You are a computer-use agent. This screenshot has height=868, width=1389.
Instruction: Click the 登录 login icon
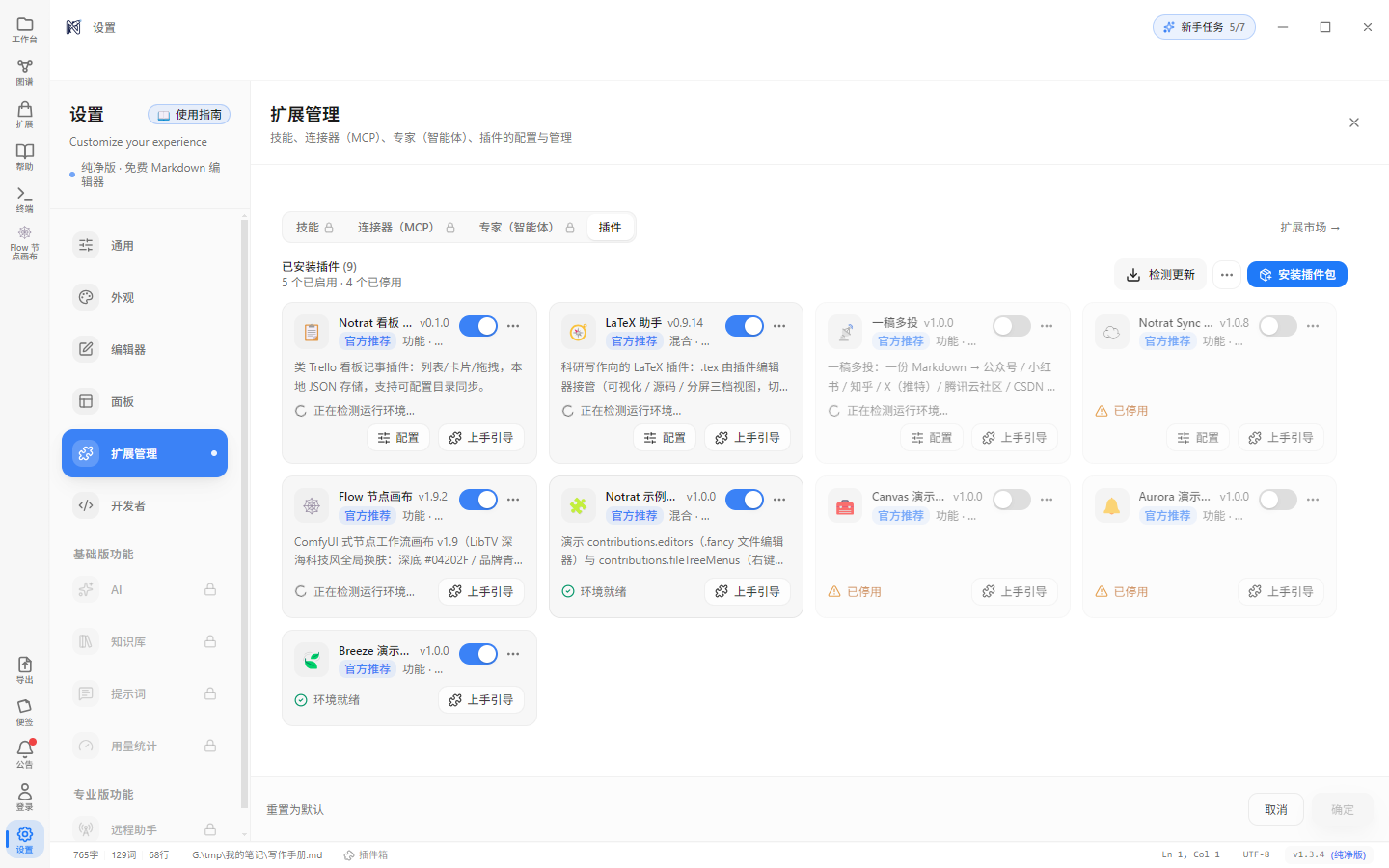point(25,798)
